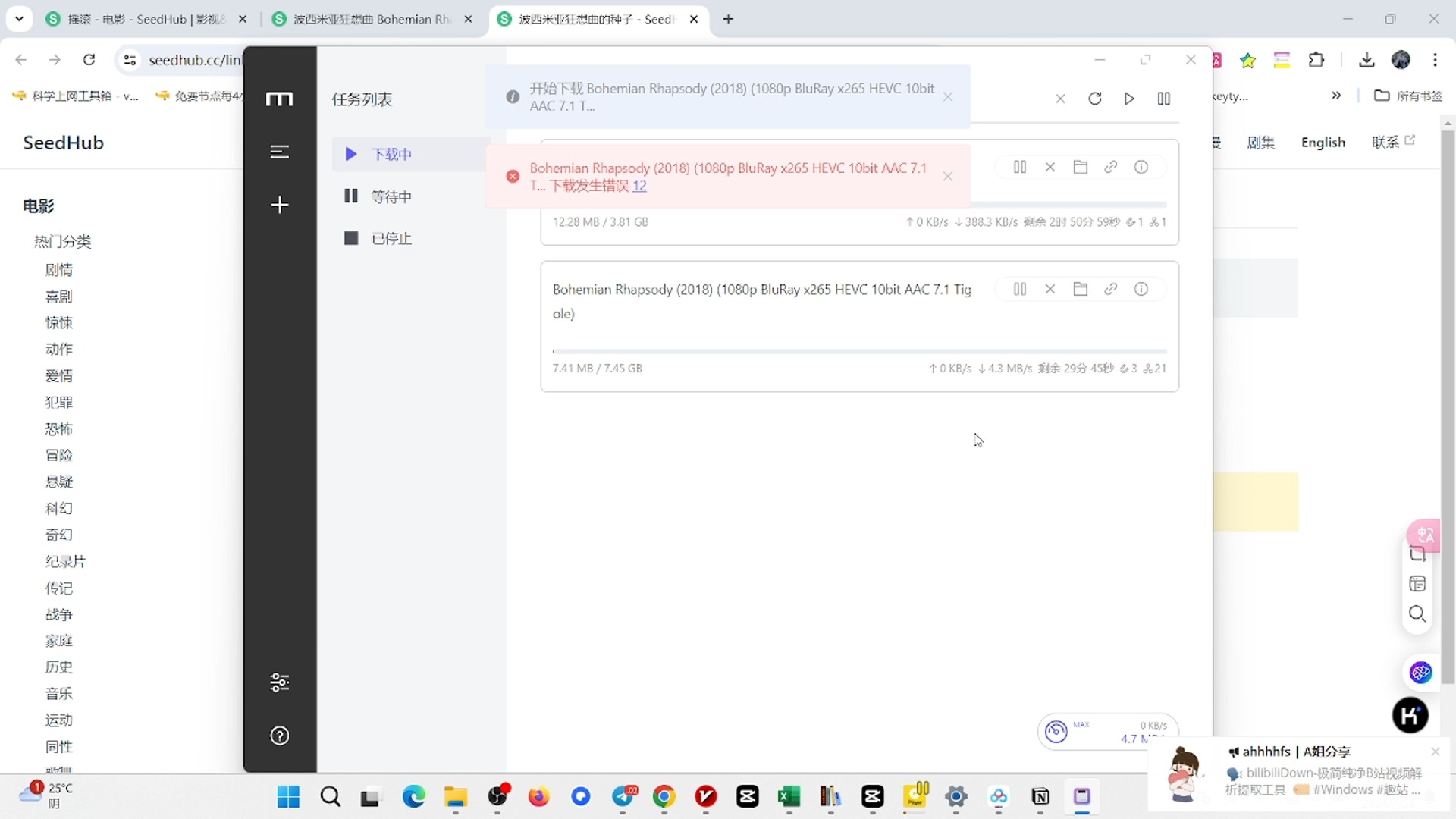This screenshot has height=819, width=1456.
Task: Click the translate floating icon on page
Action: point(1424,535)
